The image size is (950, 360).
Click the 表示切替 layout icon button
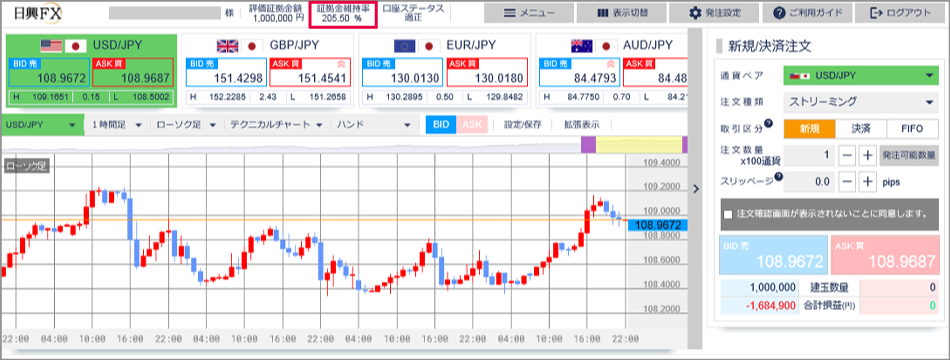[x=622, y=13]
